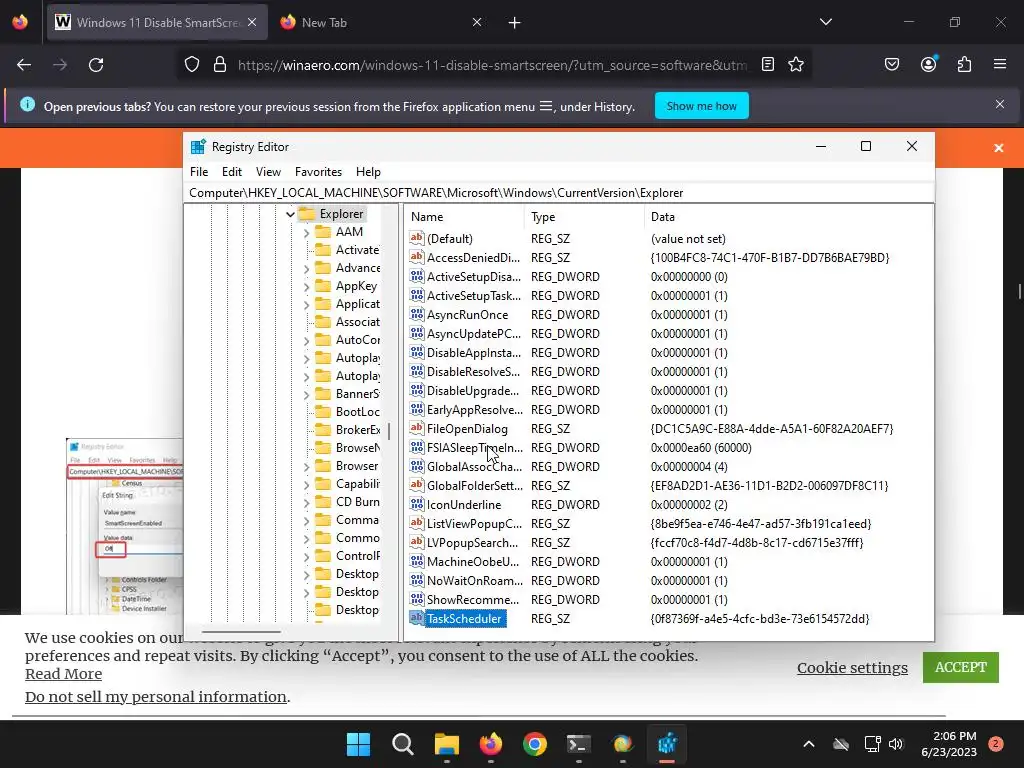Click the ListViewPopupC string icon
Image resolution: width=1024 pixels, height=768 pixels.
[417, 523]
